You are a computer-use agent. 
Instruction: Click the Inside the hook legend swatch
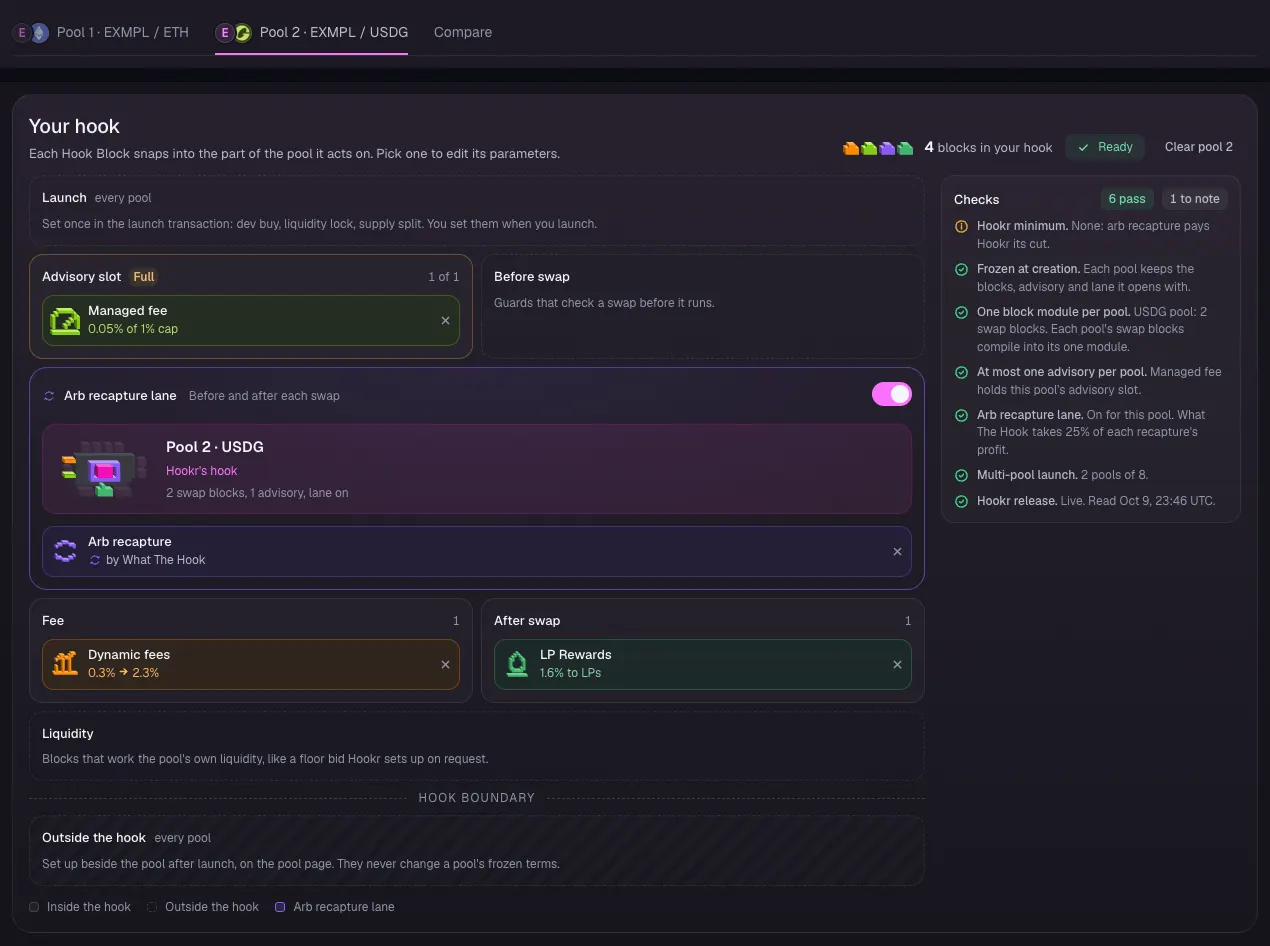pos(34,907)
